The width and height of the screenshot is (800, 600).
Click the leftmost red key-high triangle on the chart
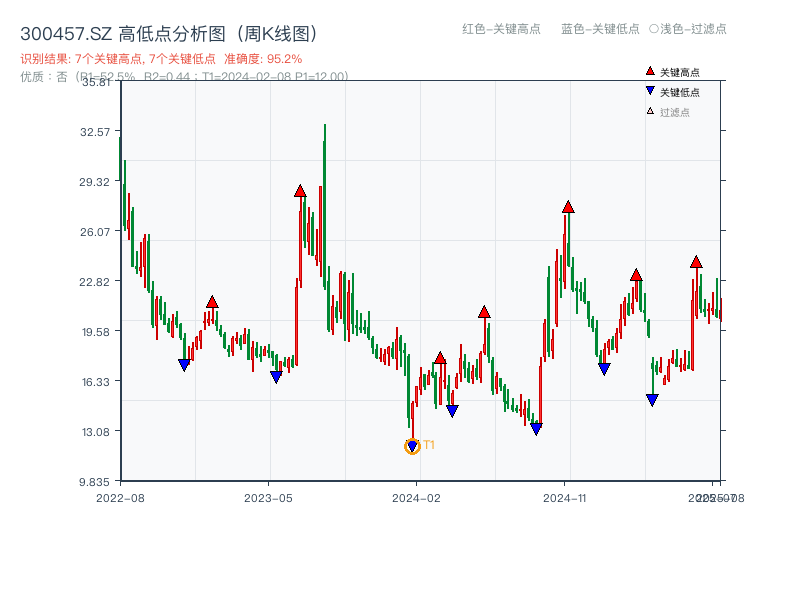click(211, 301)
